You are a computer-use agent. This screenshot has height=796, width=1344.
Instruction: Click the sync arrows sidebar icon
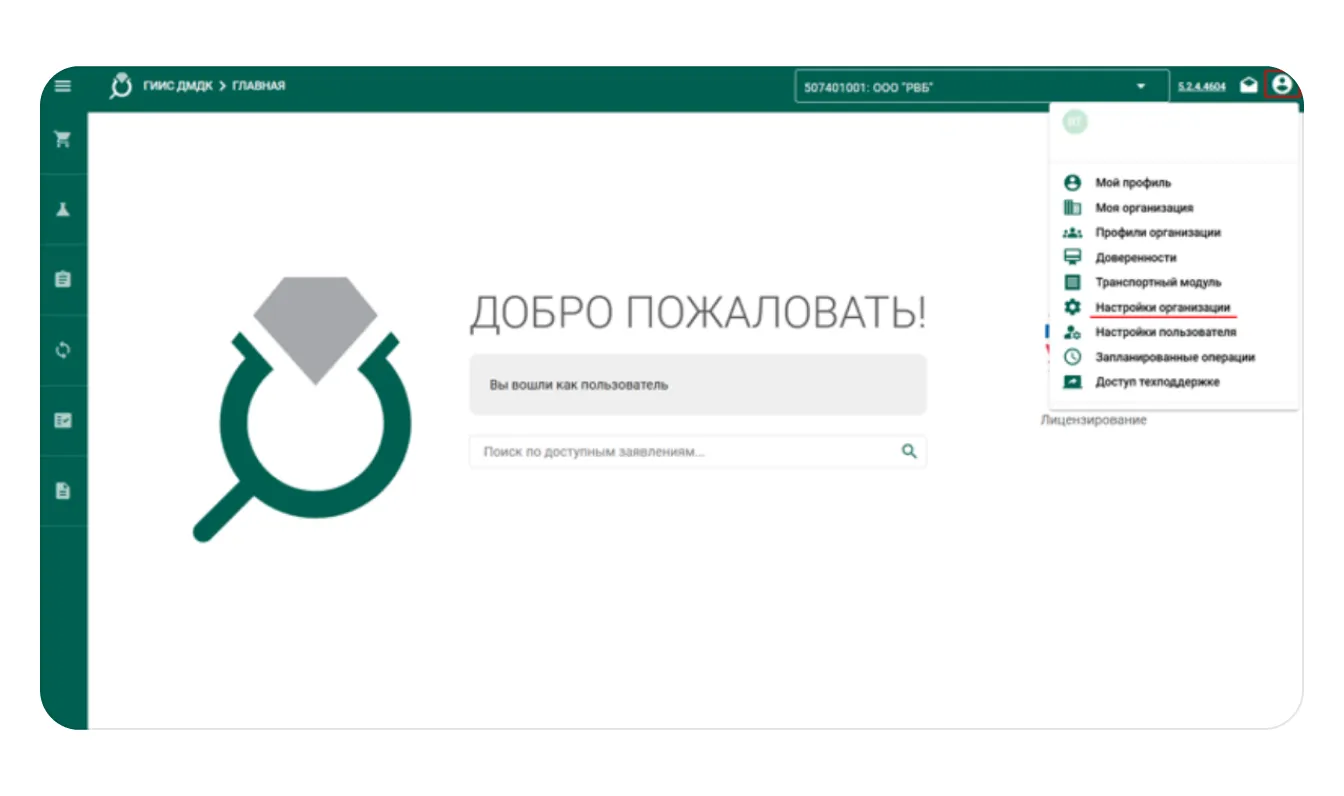coord(63,350)
